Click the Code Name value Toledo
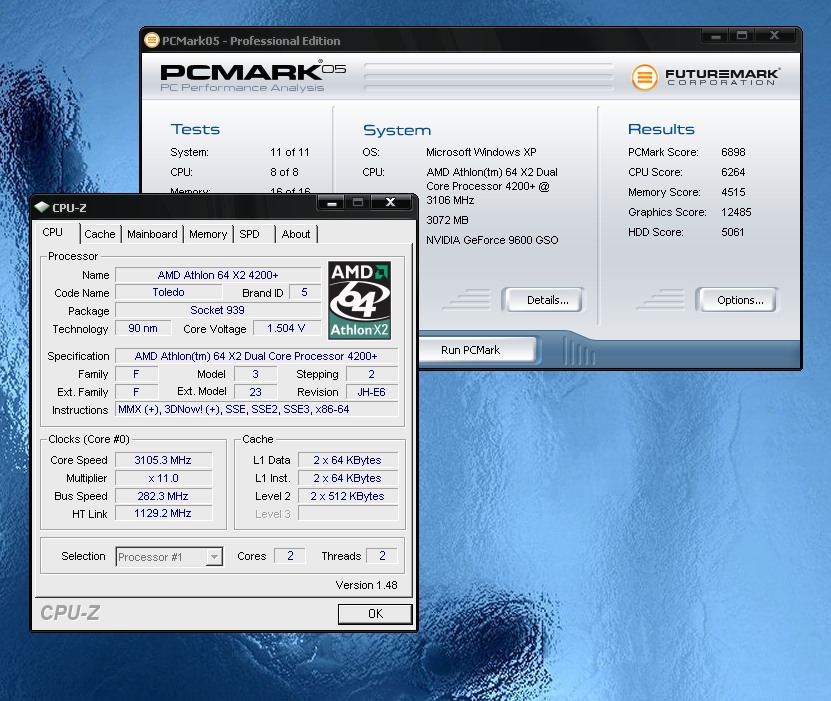 169,292
